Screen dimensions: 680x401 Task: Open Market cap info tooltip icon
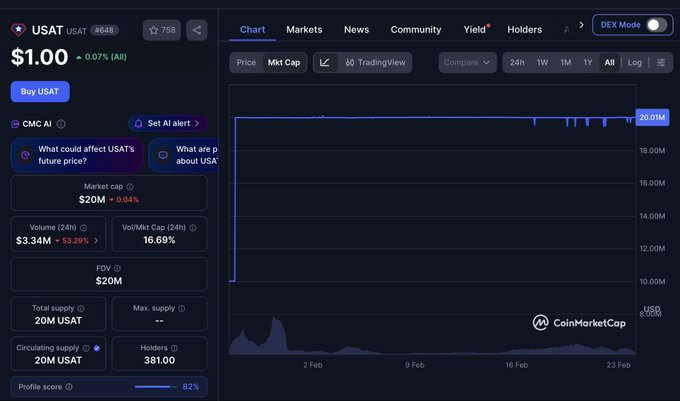tap(130, 186)
